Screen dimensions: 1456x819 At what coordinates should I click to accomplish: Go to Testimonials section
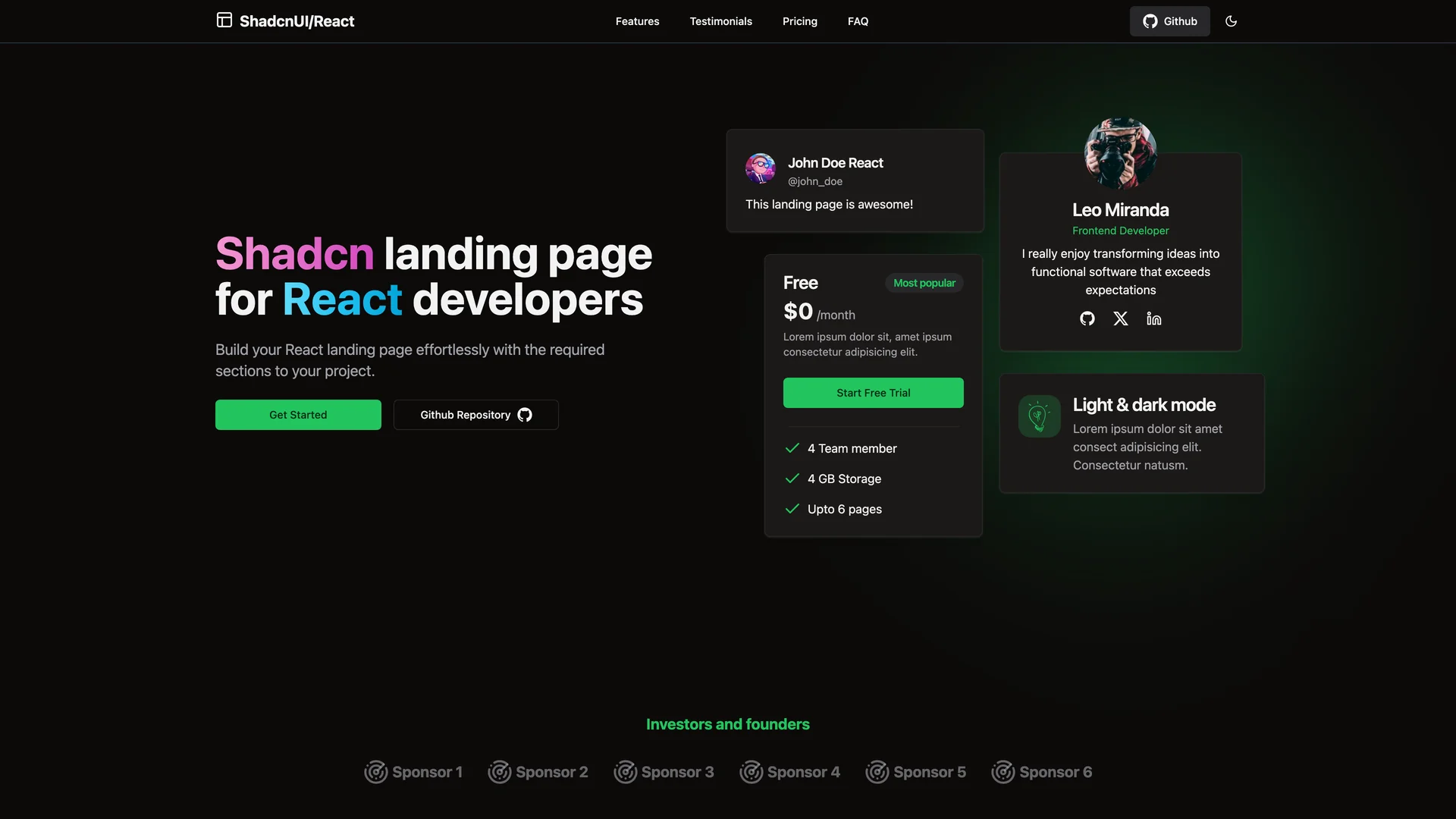[x=721, y=21]
